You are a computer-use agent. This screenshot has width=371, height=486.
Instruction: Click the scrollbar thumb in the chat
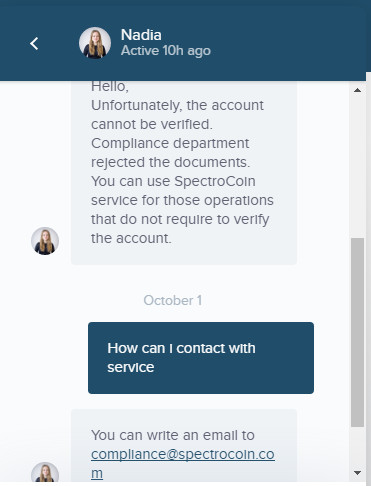[357, 332]
